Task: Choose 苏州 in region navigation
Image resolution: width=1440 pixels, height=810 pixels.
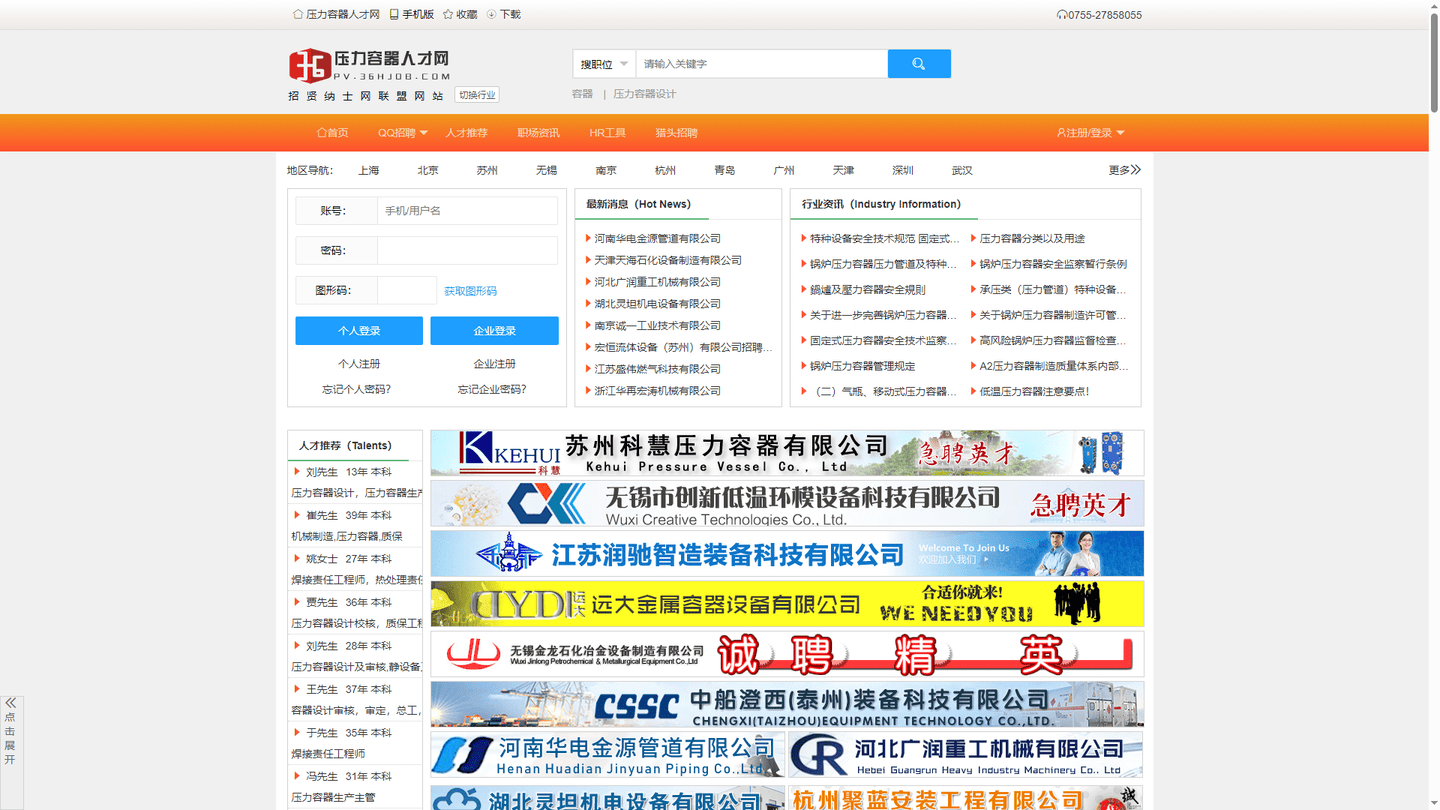Action: tap(487, 171)
